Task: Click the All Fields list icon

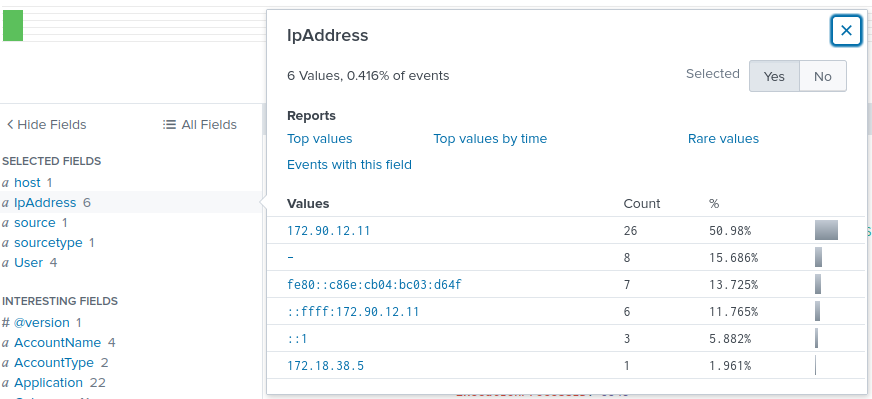Action: (169, 125)
